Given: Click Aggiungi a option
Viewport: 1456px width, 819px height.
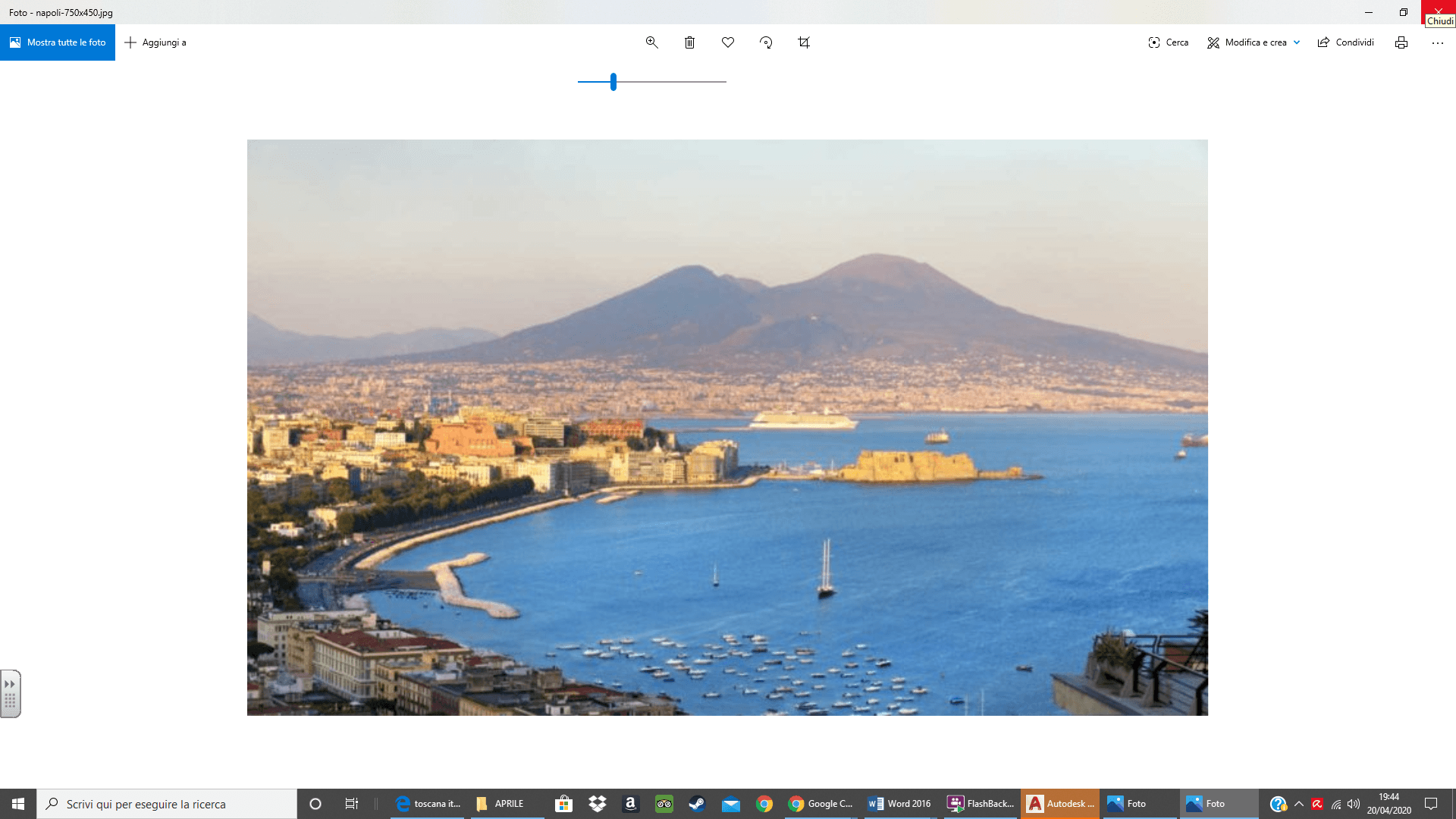Looking at the screenshot, I should [155, 42].
